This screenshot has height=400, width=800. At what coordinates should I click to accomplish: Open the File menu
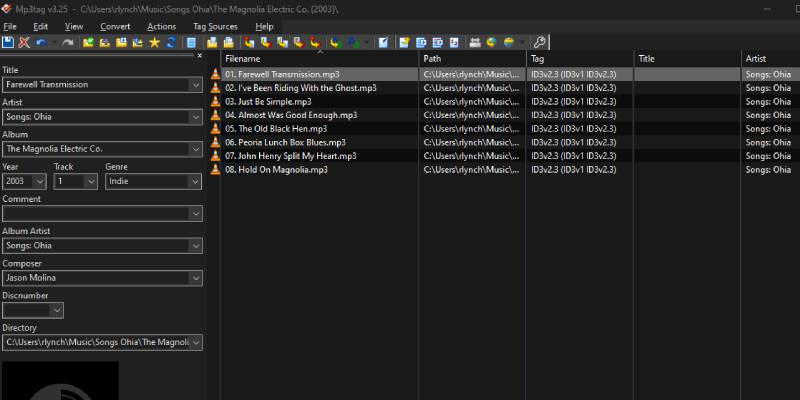coord(10,27)
